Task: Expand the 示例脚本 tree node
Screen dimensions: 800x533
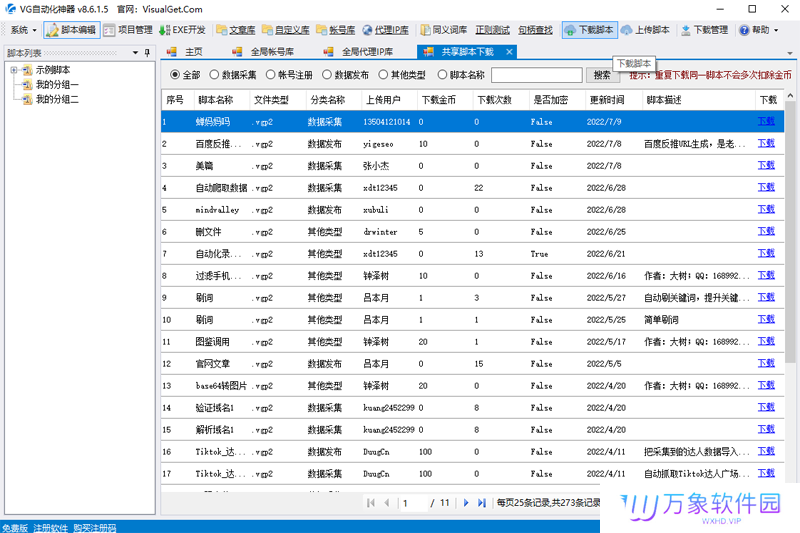Action: coord(14,70)
